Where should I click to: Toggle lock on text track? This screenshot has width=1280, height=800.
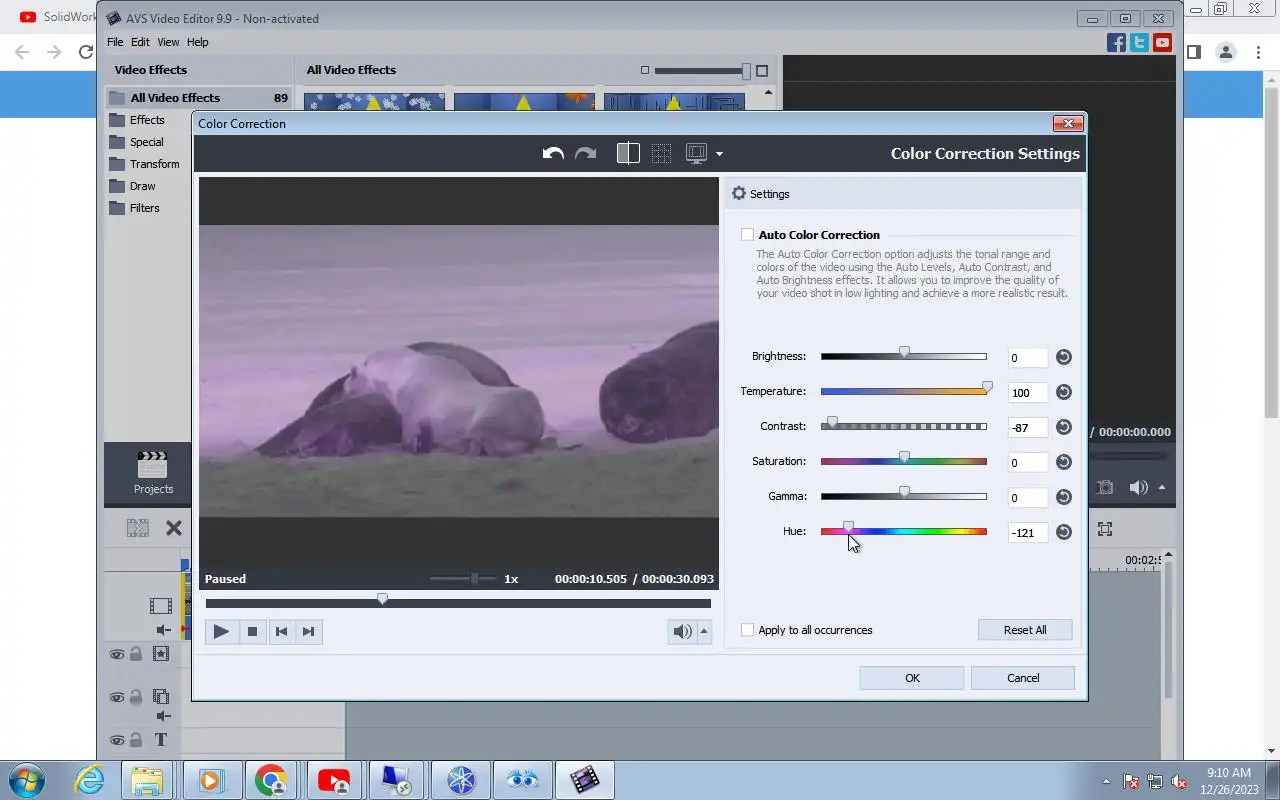coord(136,740)
